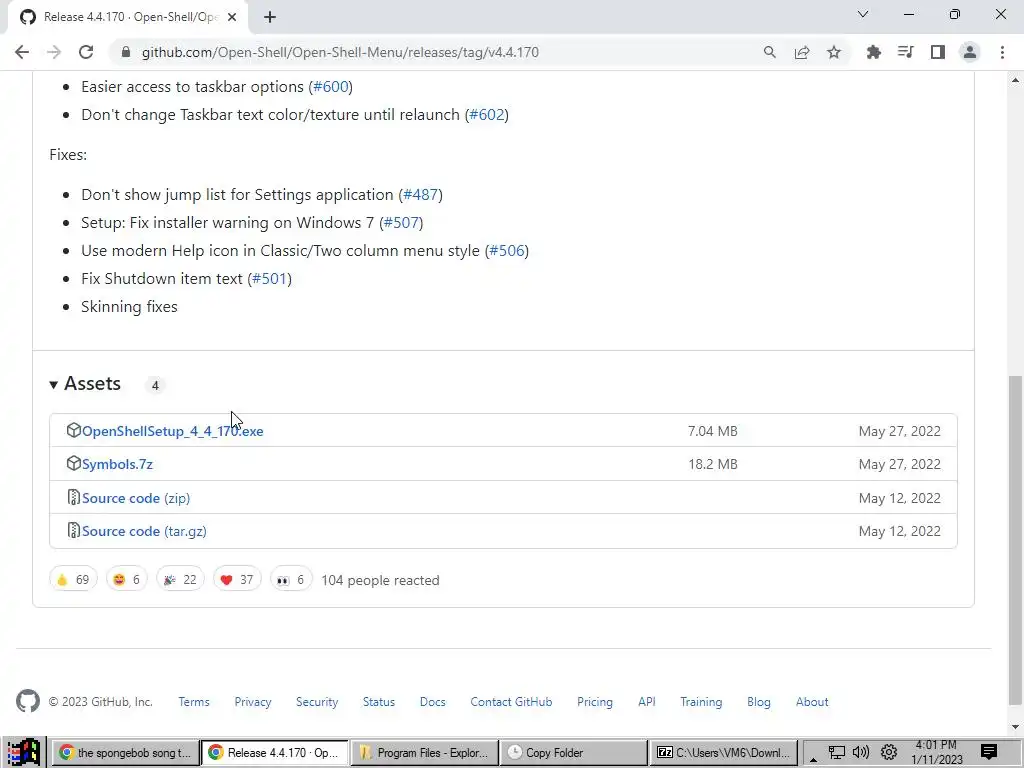Toggle the heart reaction with 37
The image size is (1024, 768).
237,579
